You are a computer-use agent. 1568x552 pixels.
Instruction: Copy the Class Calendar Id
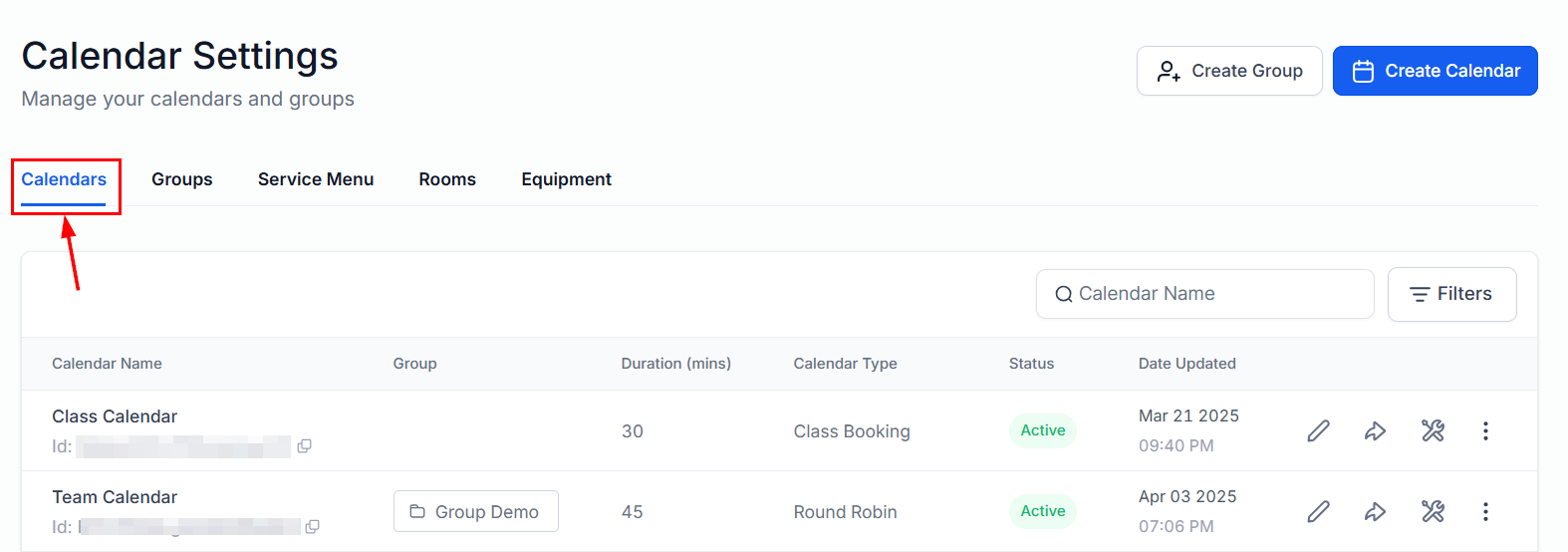pos(305,446)
